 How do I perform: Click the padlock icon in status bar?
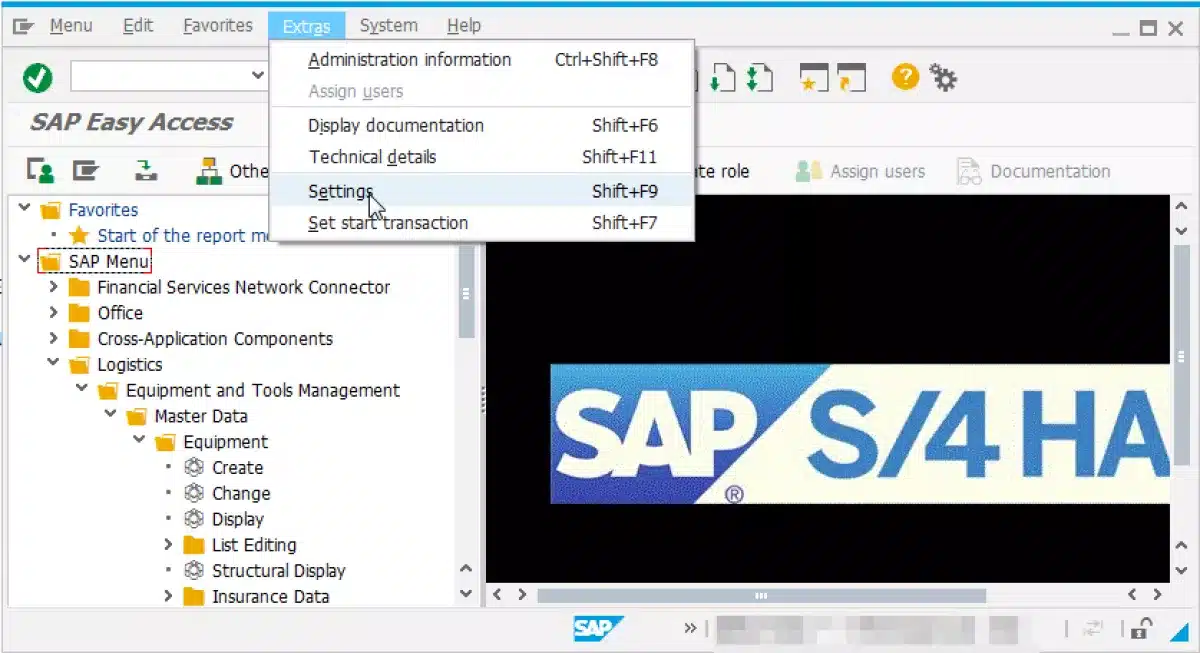(1142, 628)
